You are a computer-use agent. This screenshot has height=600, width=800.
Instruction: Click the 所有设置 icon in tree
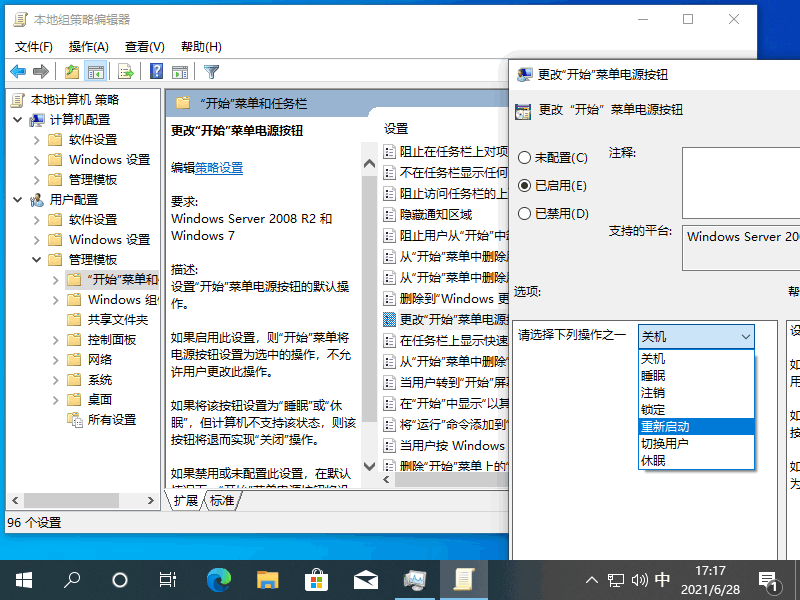click(x=74, y=420)
